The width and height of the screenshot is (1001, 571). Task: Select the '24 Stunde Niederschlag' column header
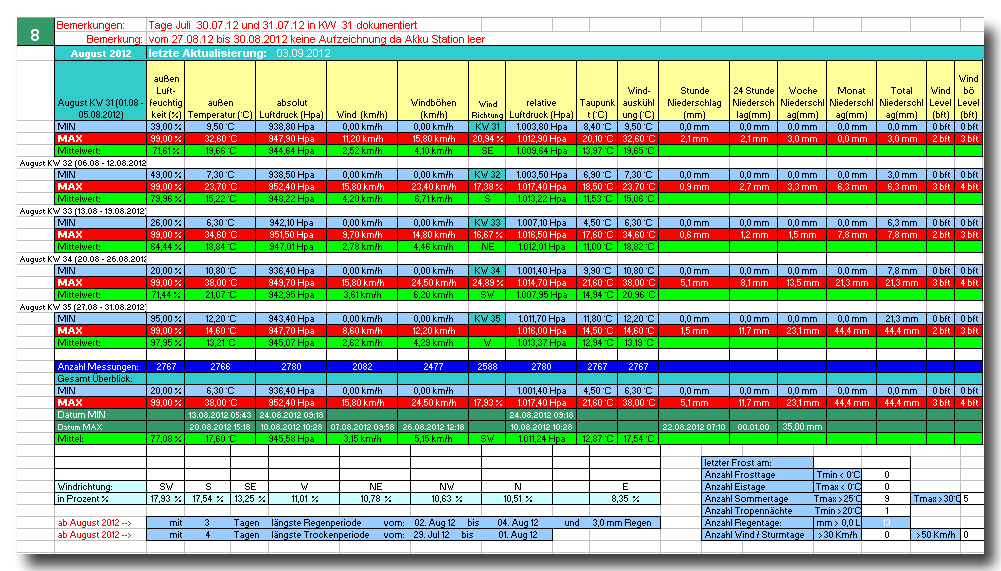coord(753,91)
